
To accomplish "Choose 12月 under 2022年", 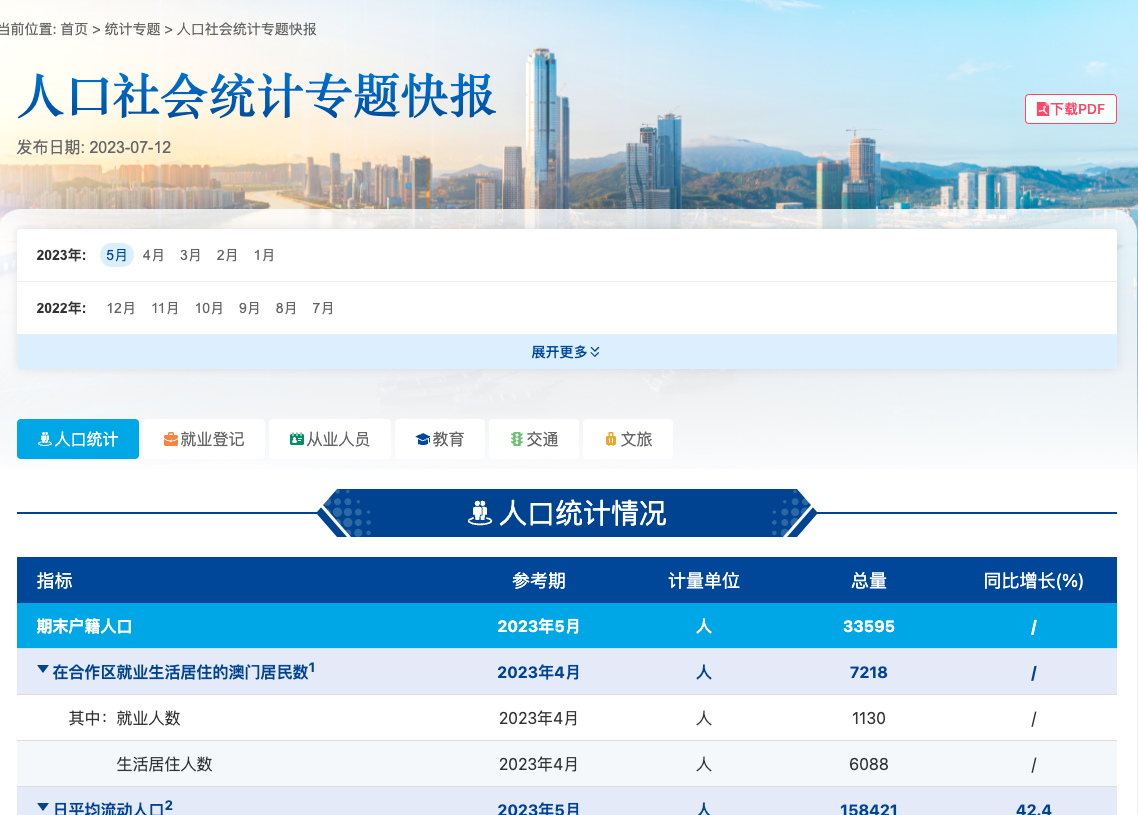I will (x=121, y=308).
